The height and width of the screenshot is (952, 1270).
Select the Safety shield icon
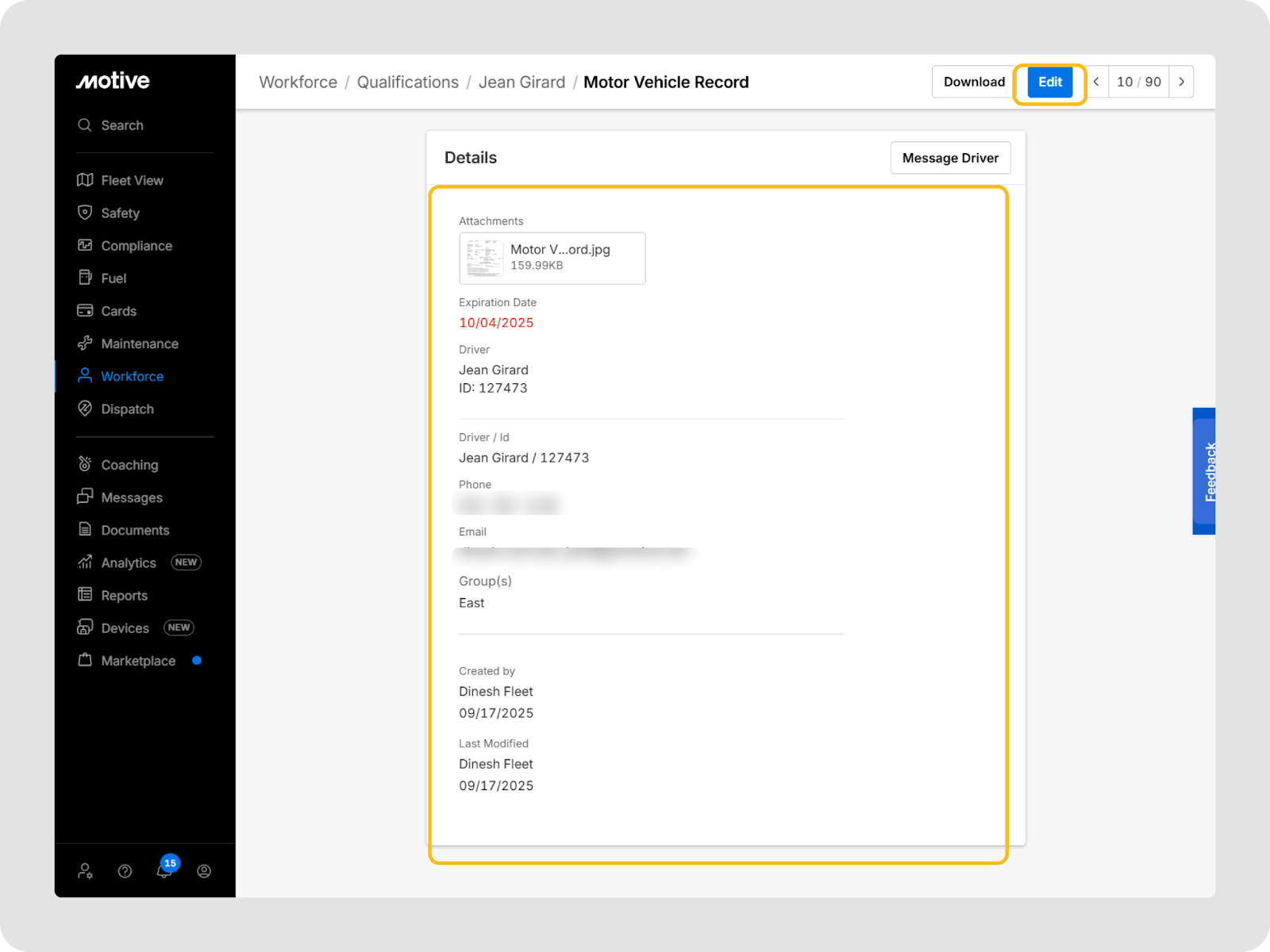tap(85, 213)
